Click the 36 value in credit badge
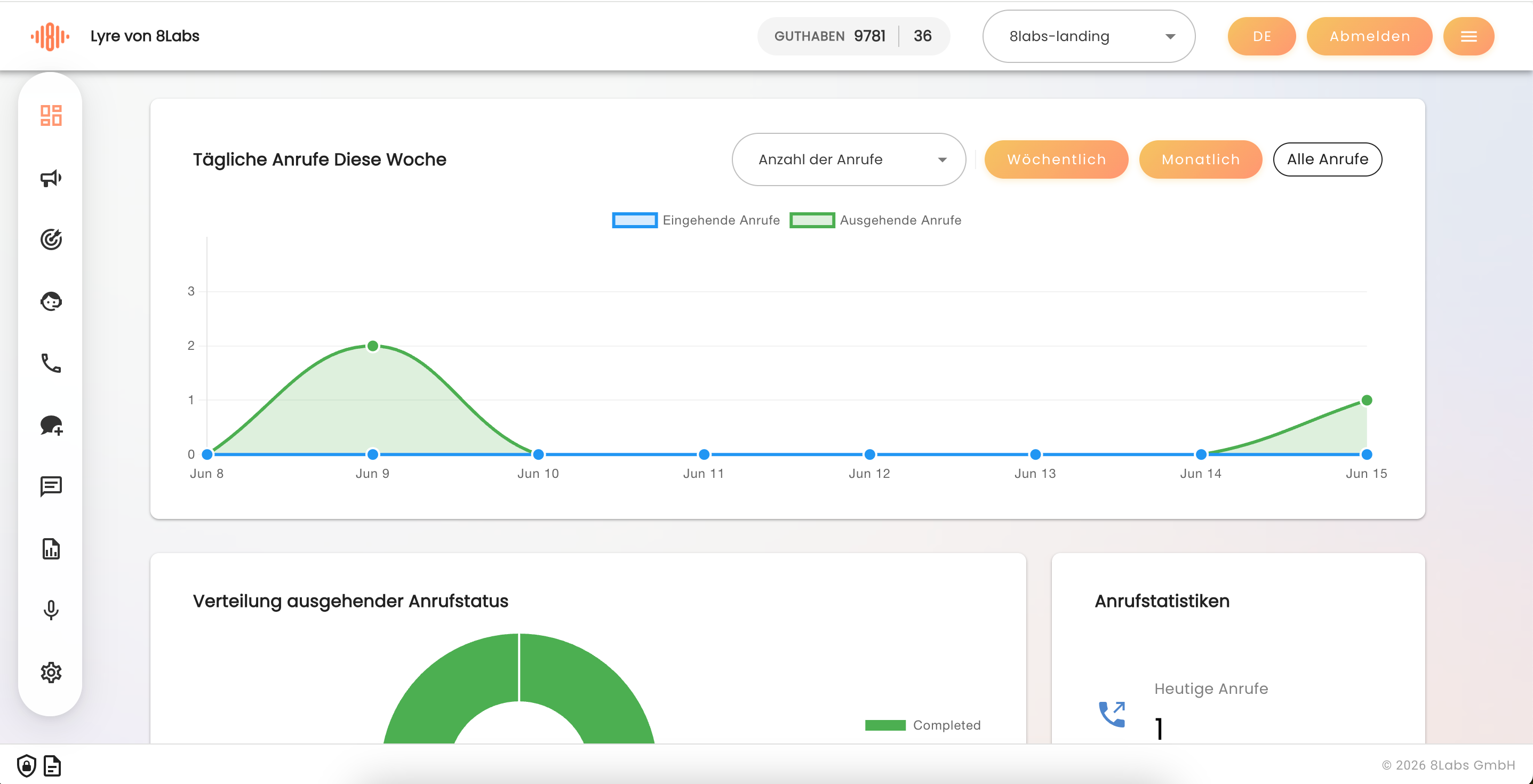This screenshot has width=1533, height=784. pyautogui.click(x=922, y=36)
